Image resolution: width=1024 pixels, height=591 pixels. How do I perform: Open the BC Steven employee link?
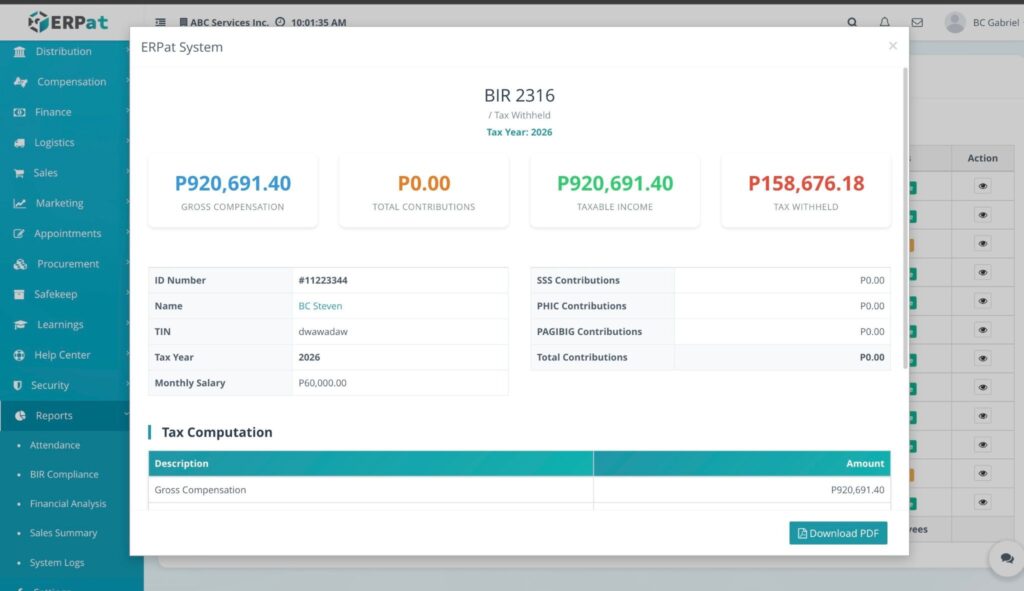point(320,306)
